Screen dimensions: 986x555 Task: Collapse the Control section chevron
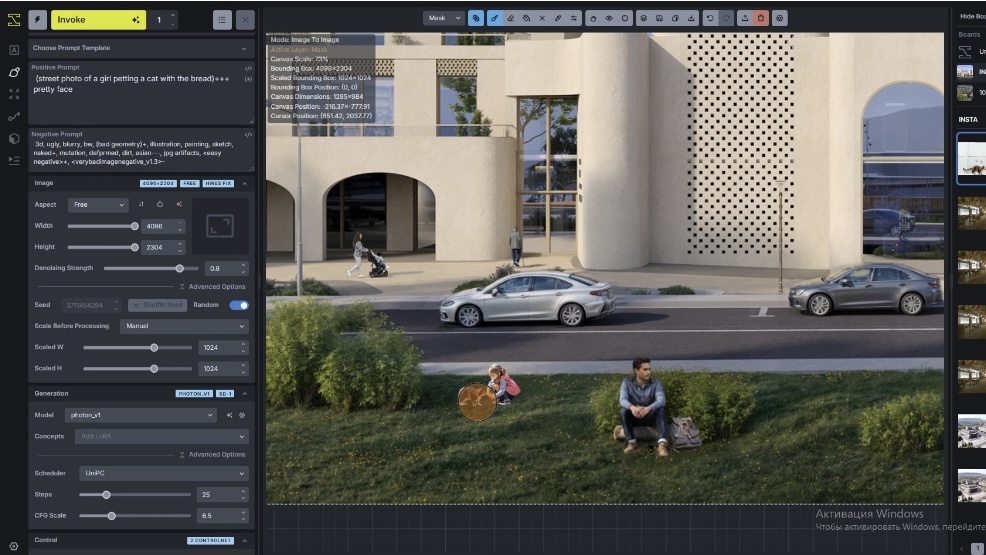point(245,541)
